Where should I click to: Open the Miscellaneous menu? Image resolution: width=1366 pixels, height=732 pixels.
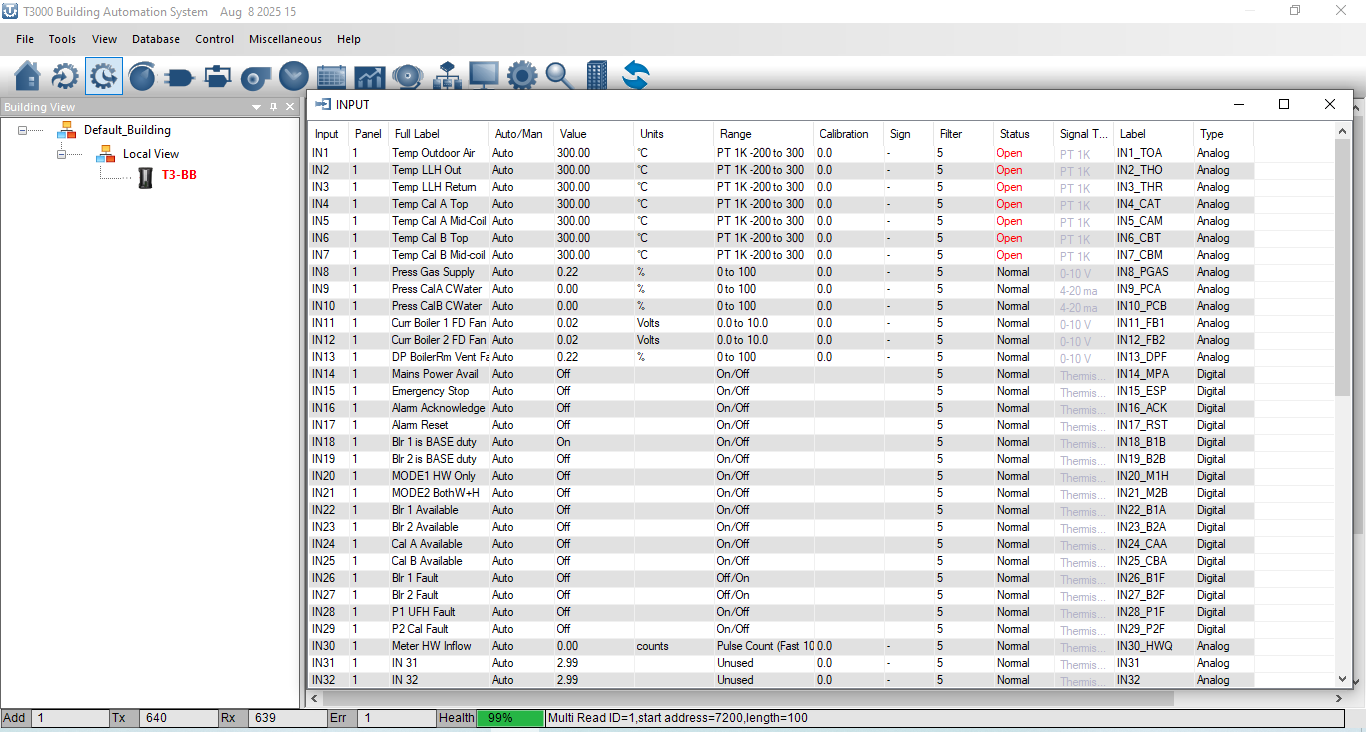285,39
